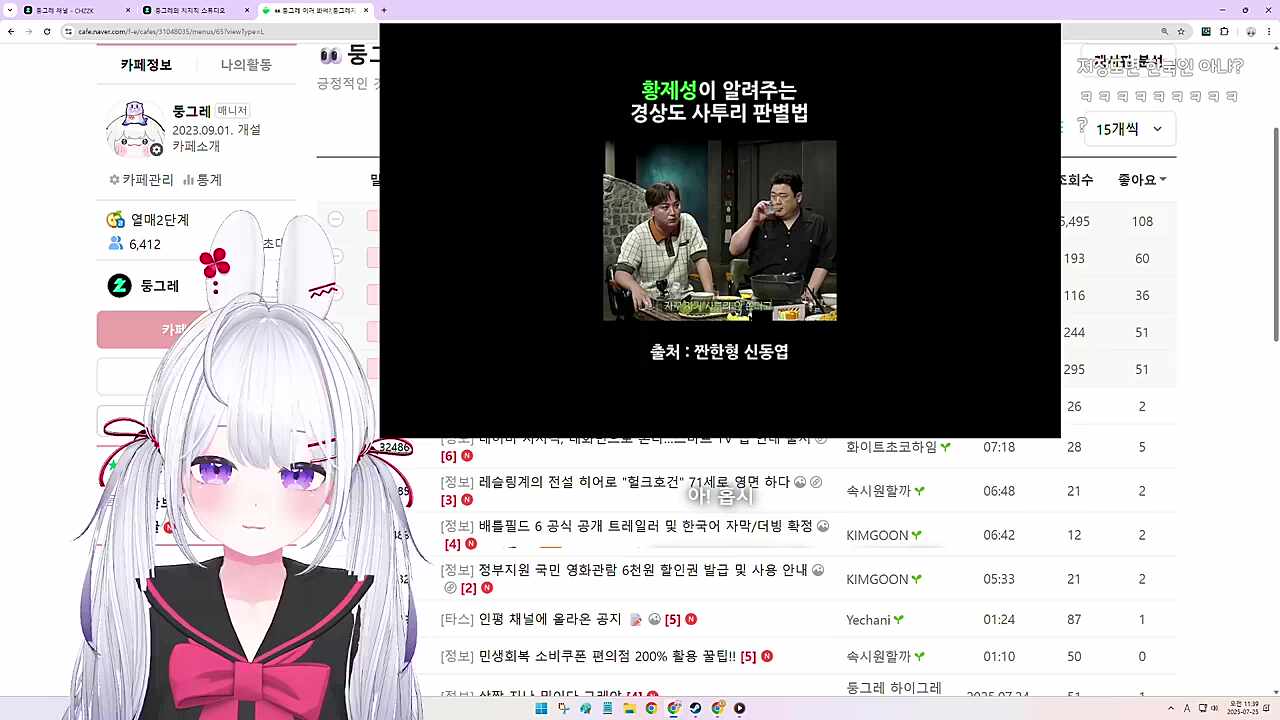This screenshot has height=720, width=1280.
Task: Show hidden system tray icons
Action: coord(1173,708)
